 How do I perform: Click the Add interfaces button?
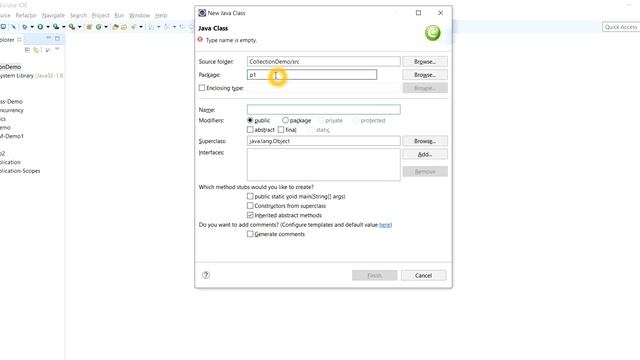click(425, 154)
